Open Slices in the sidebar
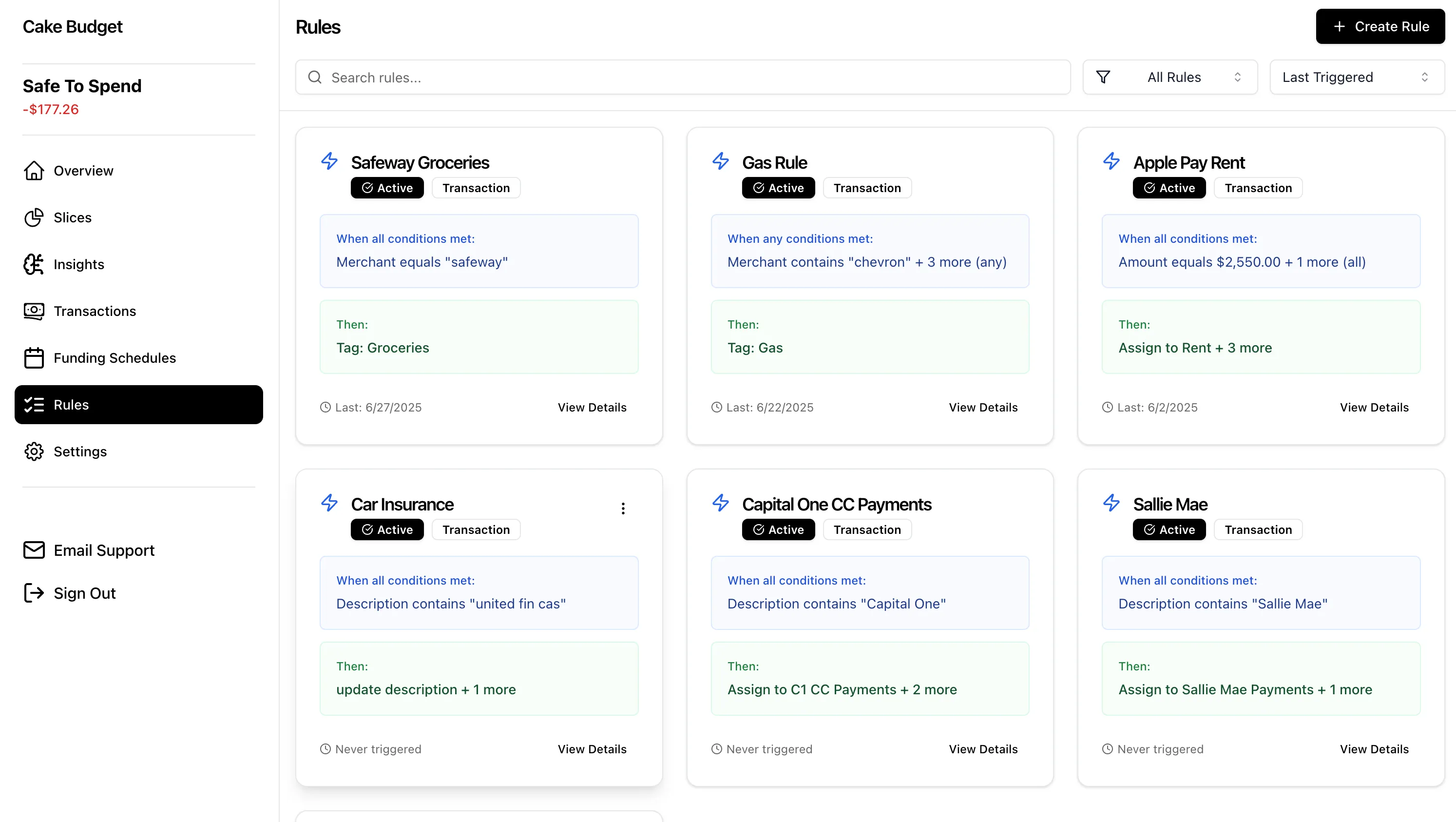Screen dimensions: 1456x822 (x=138, y=217)
